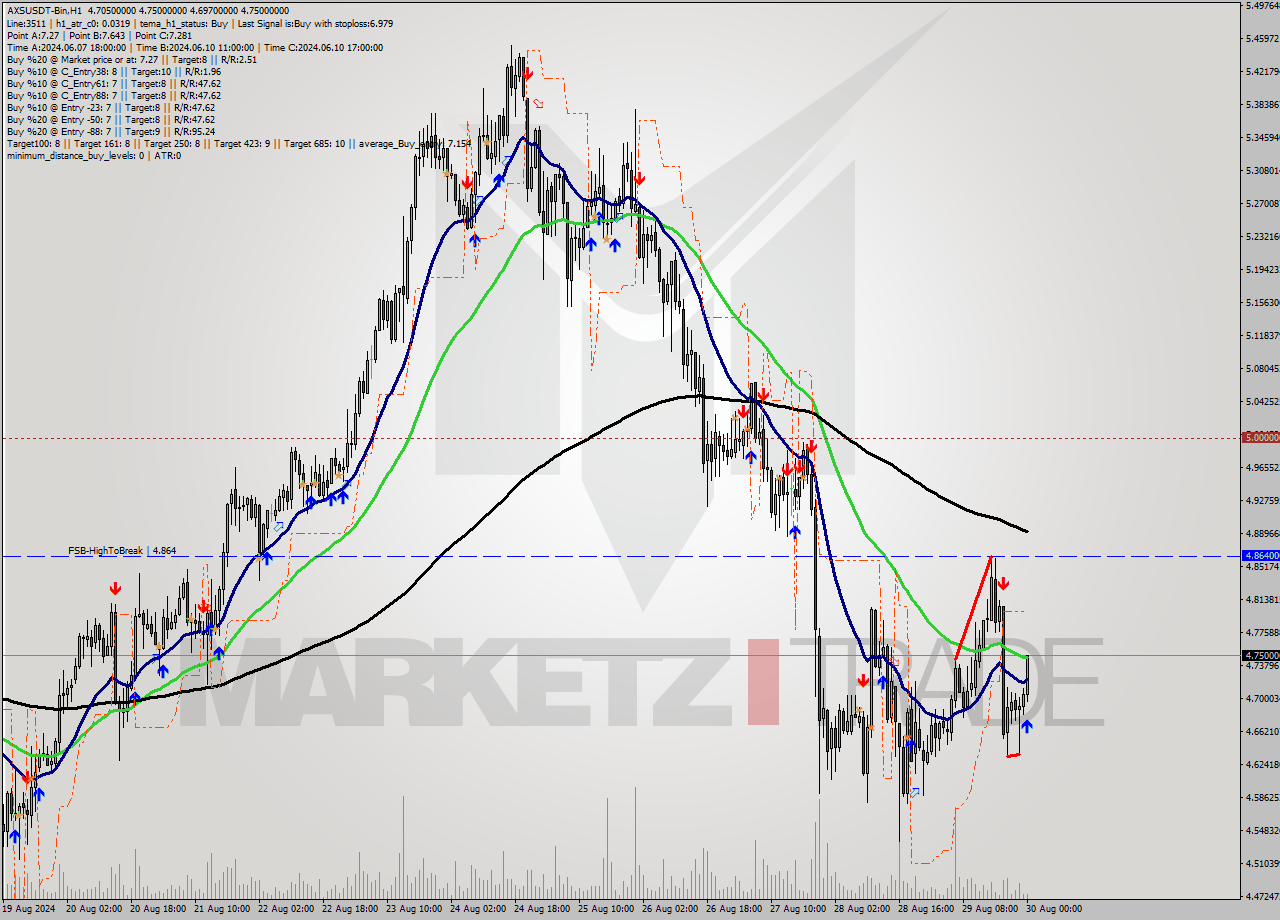Click 'Time A:2024.06.07 18:00:00' text
This screenshot has height=920, width=1280.
pos(66,47)
